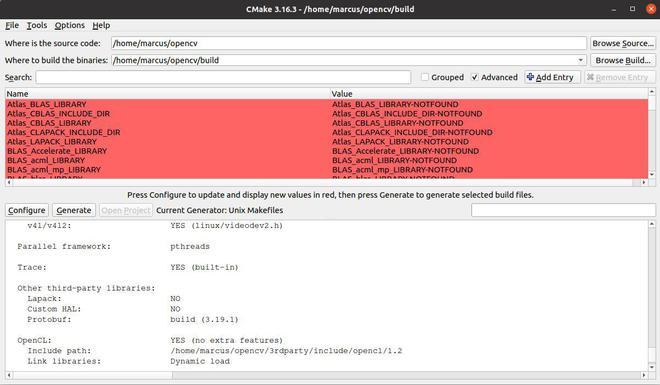This screenshot has width=660, height=385.
Task: Click value BLAS_acml_LIBRARY-NOTFOUND
Action: 394,160
